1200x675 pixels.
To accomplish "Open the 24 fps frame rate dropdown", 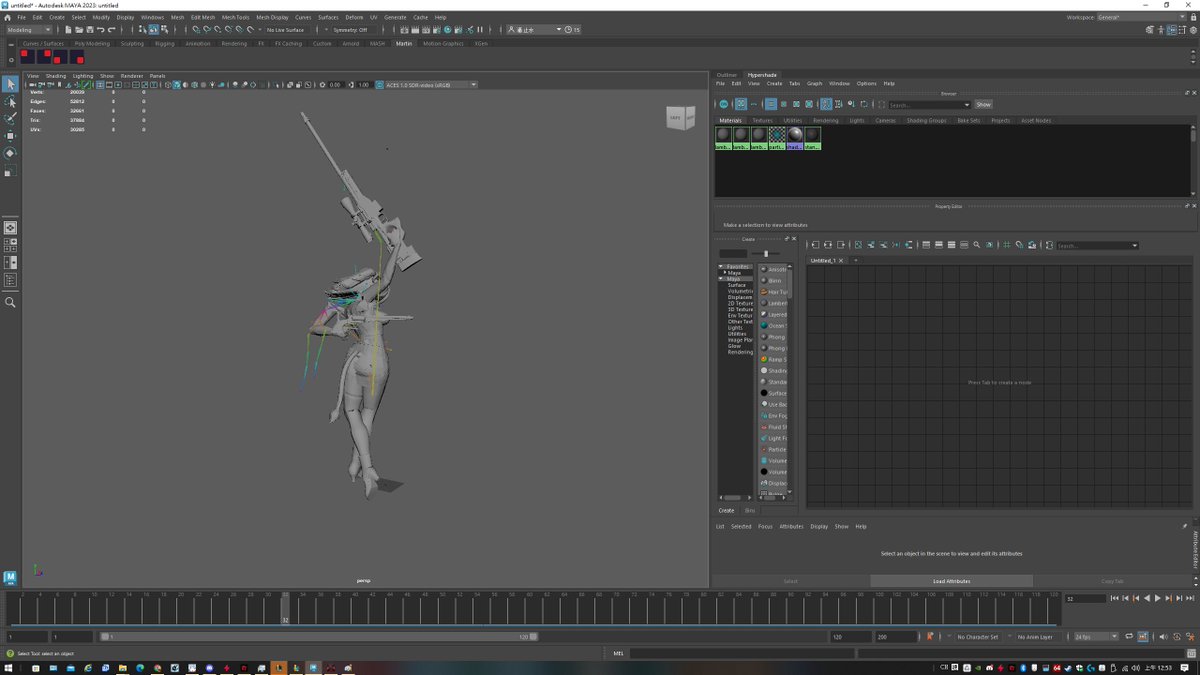I will (x=1095, y=636).
